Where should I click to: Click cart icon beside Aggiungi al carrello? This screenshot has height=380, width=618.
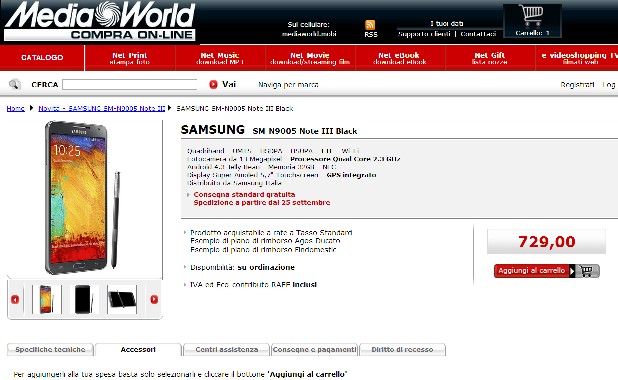(x=587, y=271)
